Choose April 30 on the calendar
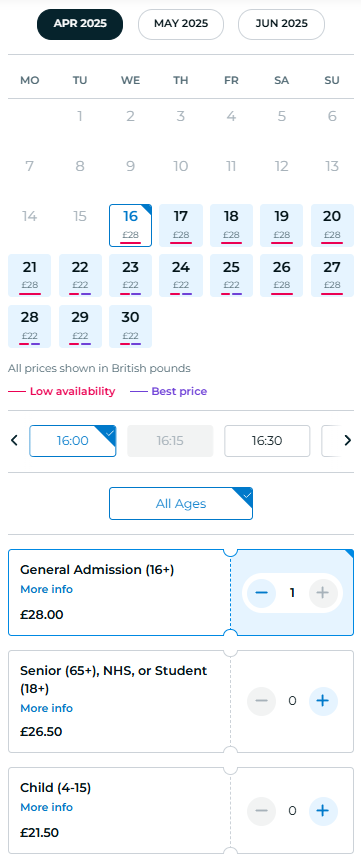This screenshot has height=860, width=361. point(131,326)
